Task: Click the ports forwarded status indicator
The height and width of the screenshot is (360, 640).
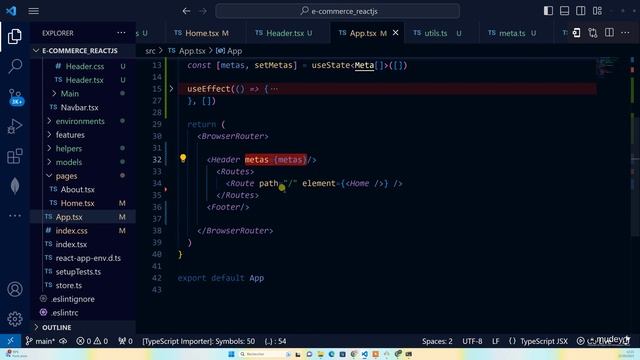Action: pyautogui.click(x=125, y=341)
